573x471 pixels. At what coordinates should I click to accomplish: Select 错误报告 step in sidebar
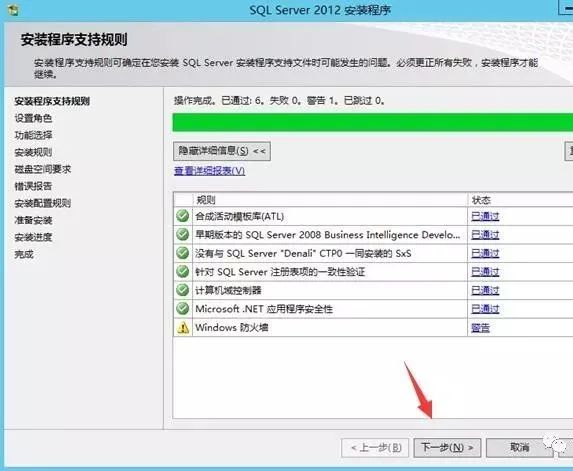click(33, 186)
